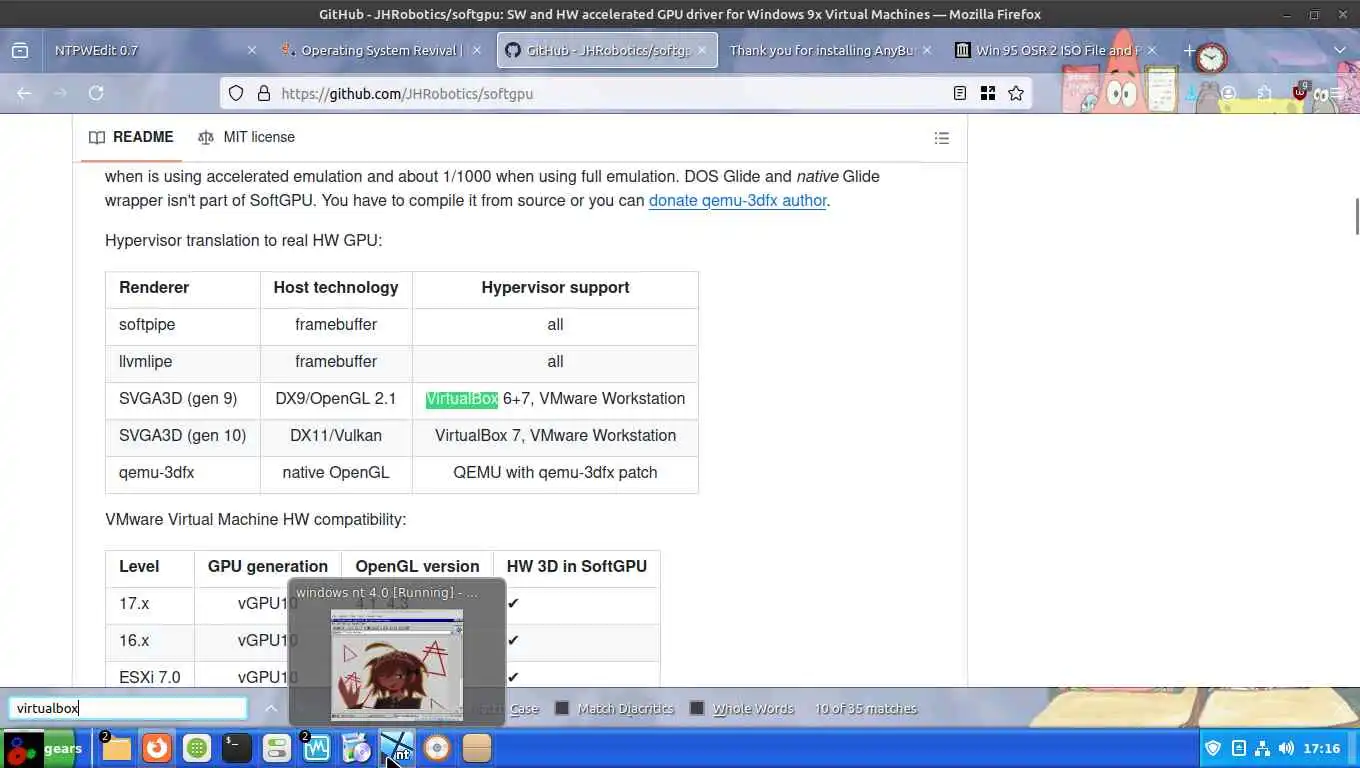The height and width of the screenshot is (768, 1360).
Task: Open tracking protection shield in address bar
Action: pos(236,93)
